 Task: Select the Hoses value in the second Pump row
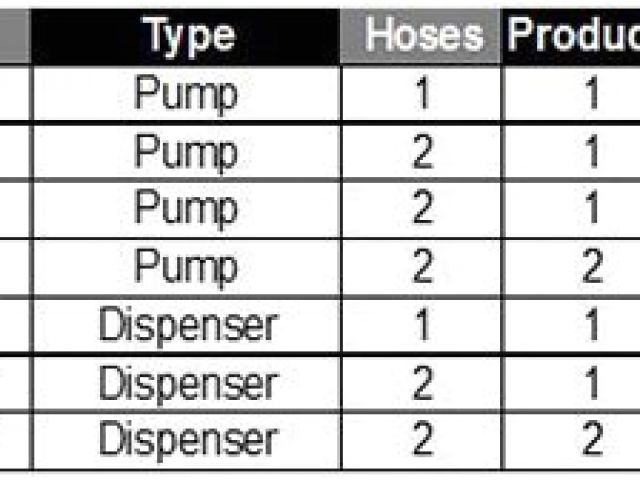click(x=423, y=152)
